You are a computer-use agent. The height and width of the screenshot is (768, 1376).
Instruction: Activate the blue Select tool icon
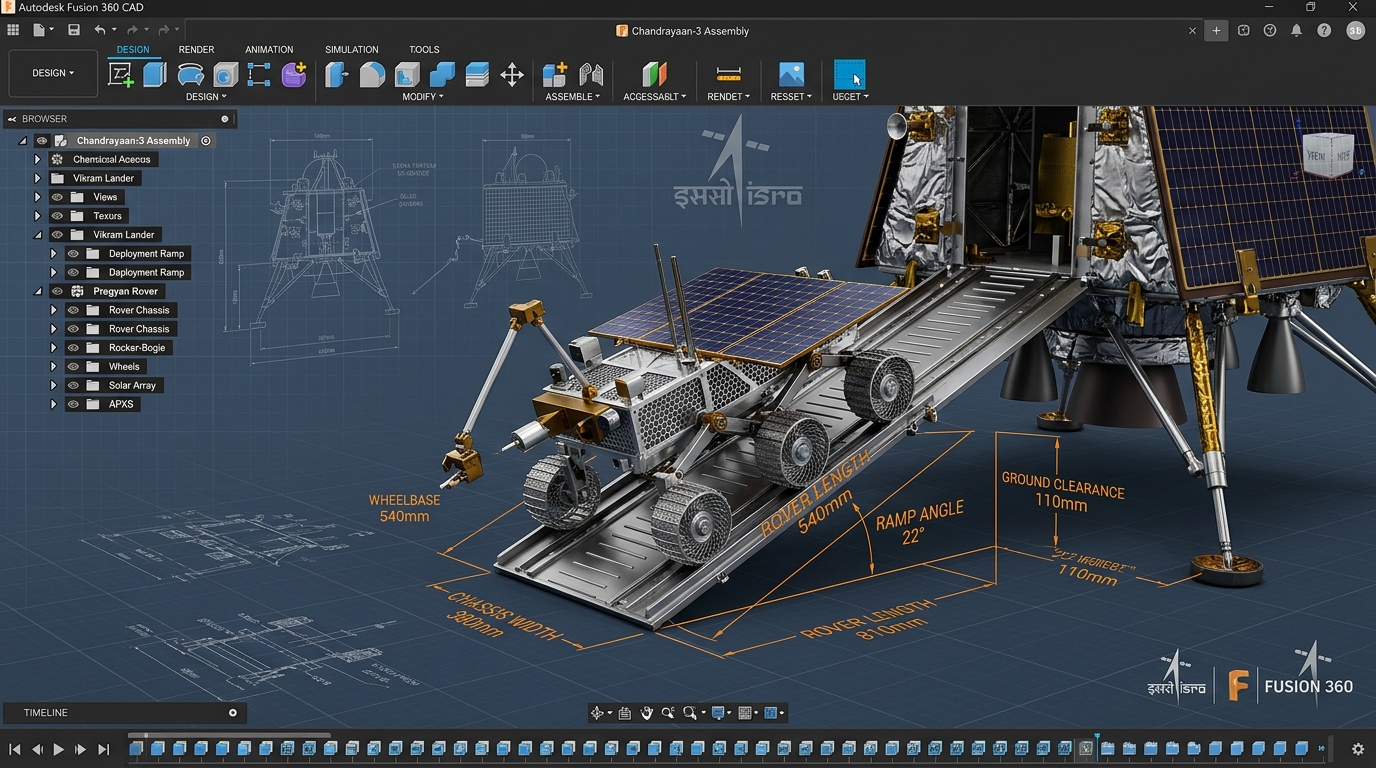(x=850, y=75)
